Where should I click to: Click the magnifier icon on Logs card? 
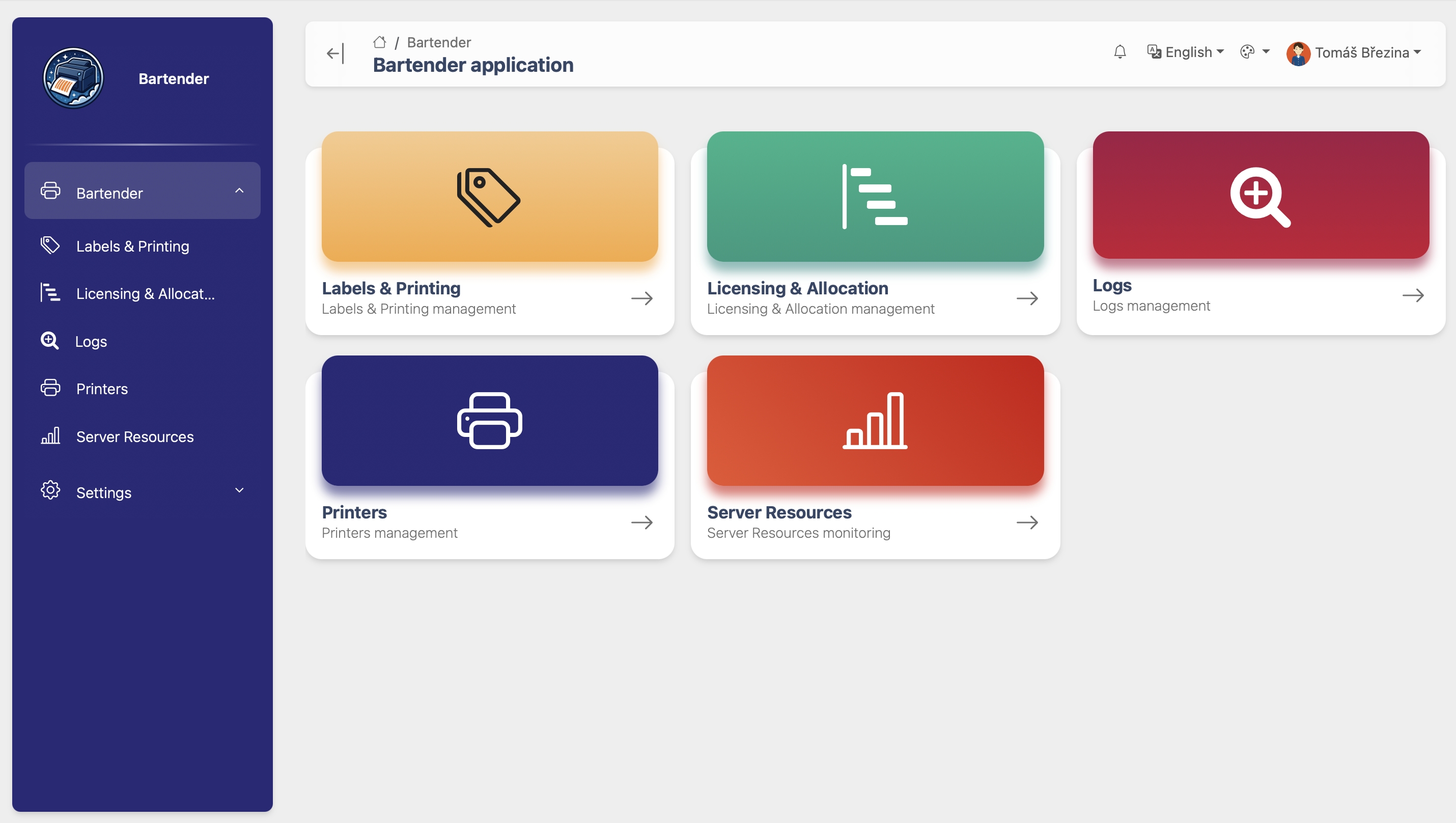coord(1261,197)
